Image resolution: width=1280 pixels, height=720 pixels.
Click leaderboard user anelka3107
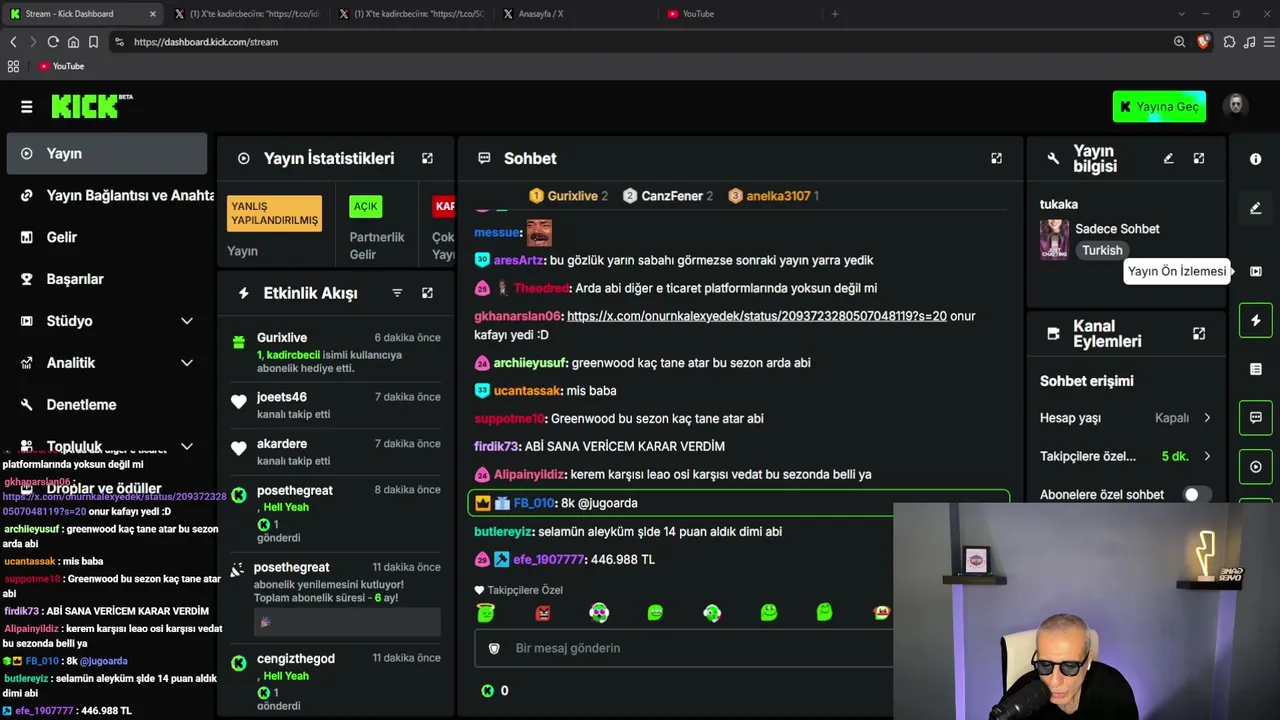[778, 196]
